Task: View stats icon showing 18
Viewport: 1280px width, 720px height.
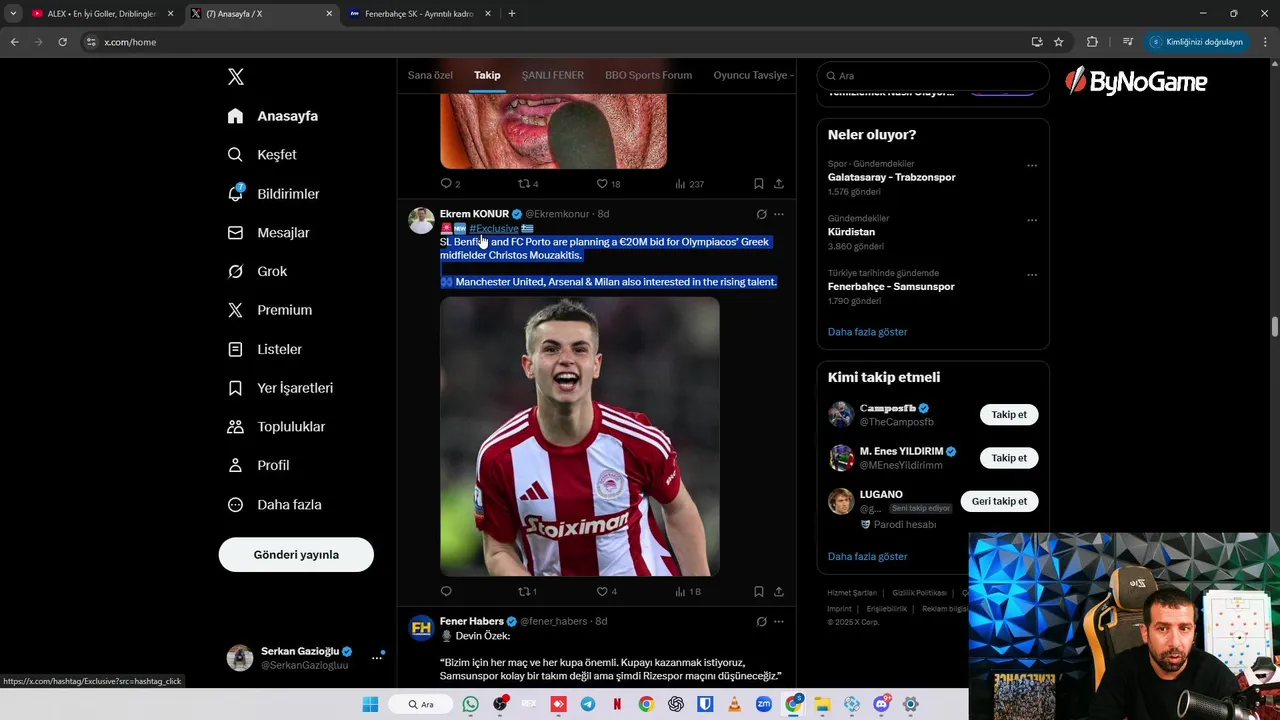Action: click(680, 592)
